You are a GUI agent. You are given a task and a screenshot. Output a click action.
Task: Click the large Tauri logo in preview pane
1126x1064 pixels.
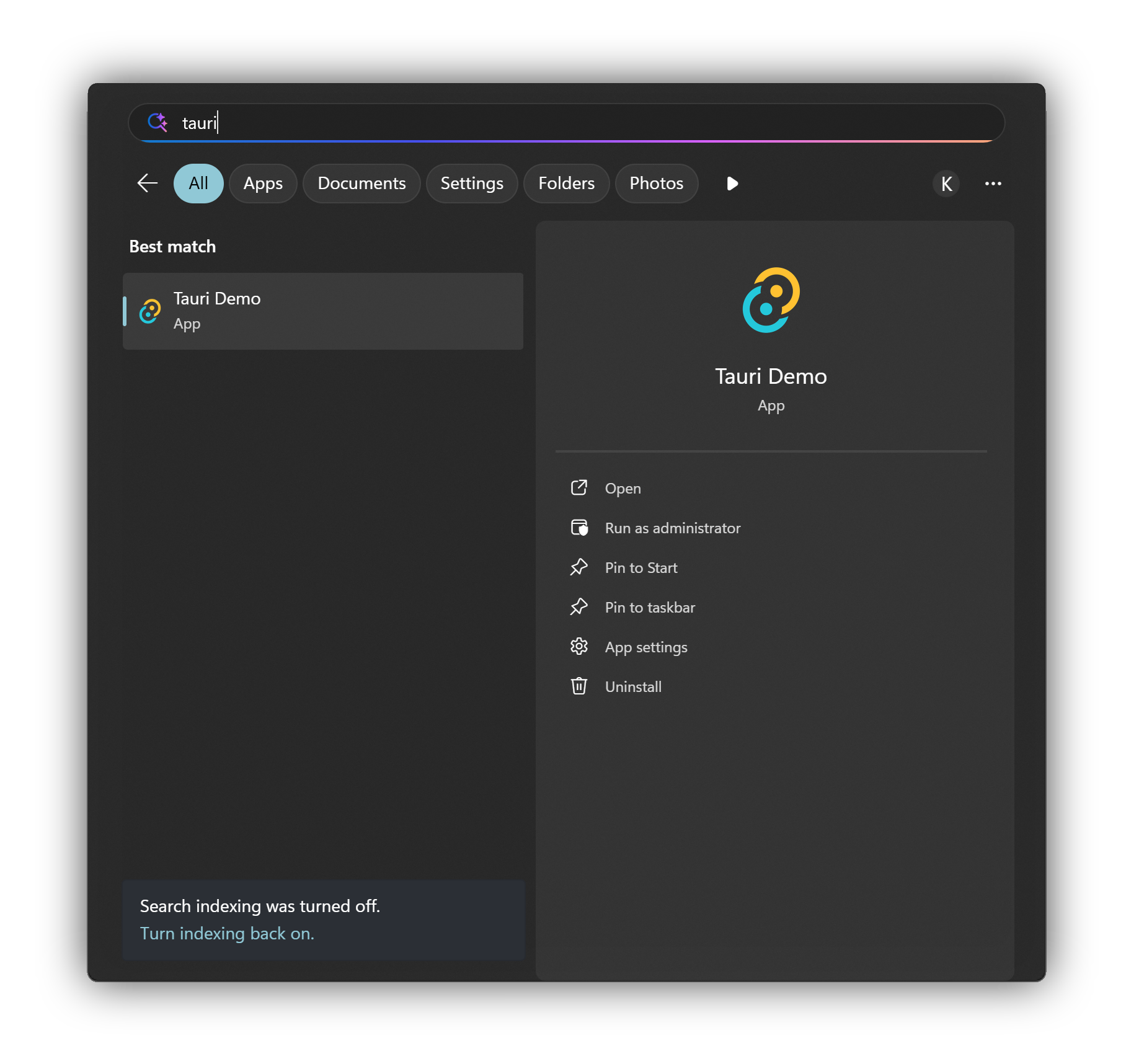pyautogui.click(x=771, y=300)
